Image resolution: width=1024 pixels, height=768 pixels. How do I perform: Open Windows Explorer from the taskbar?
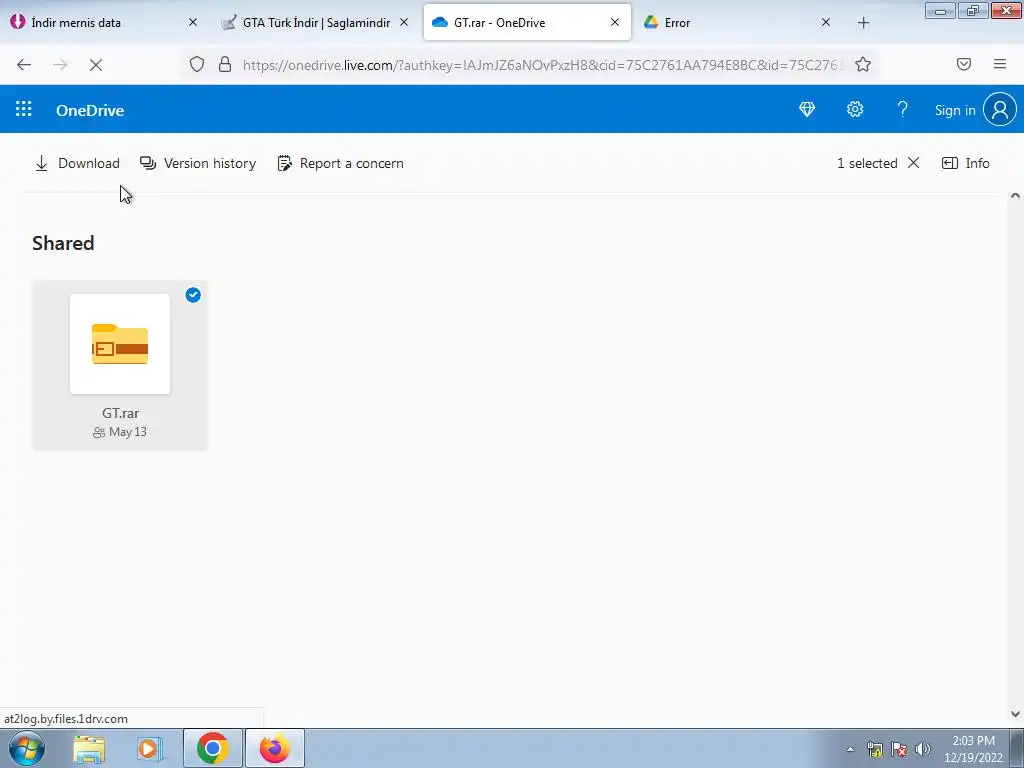pyautogui.click(x=89, y=749)
